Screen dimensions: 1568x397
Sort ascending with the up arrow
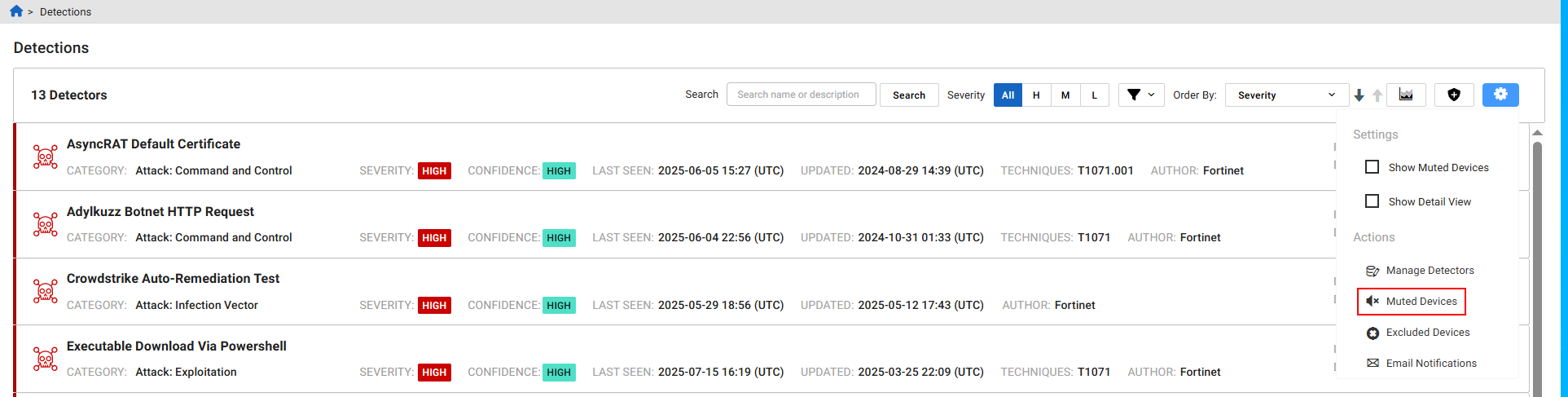click(1377, 95)
